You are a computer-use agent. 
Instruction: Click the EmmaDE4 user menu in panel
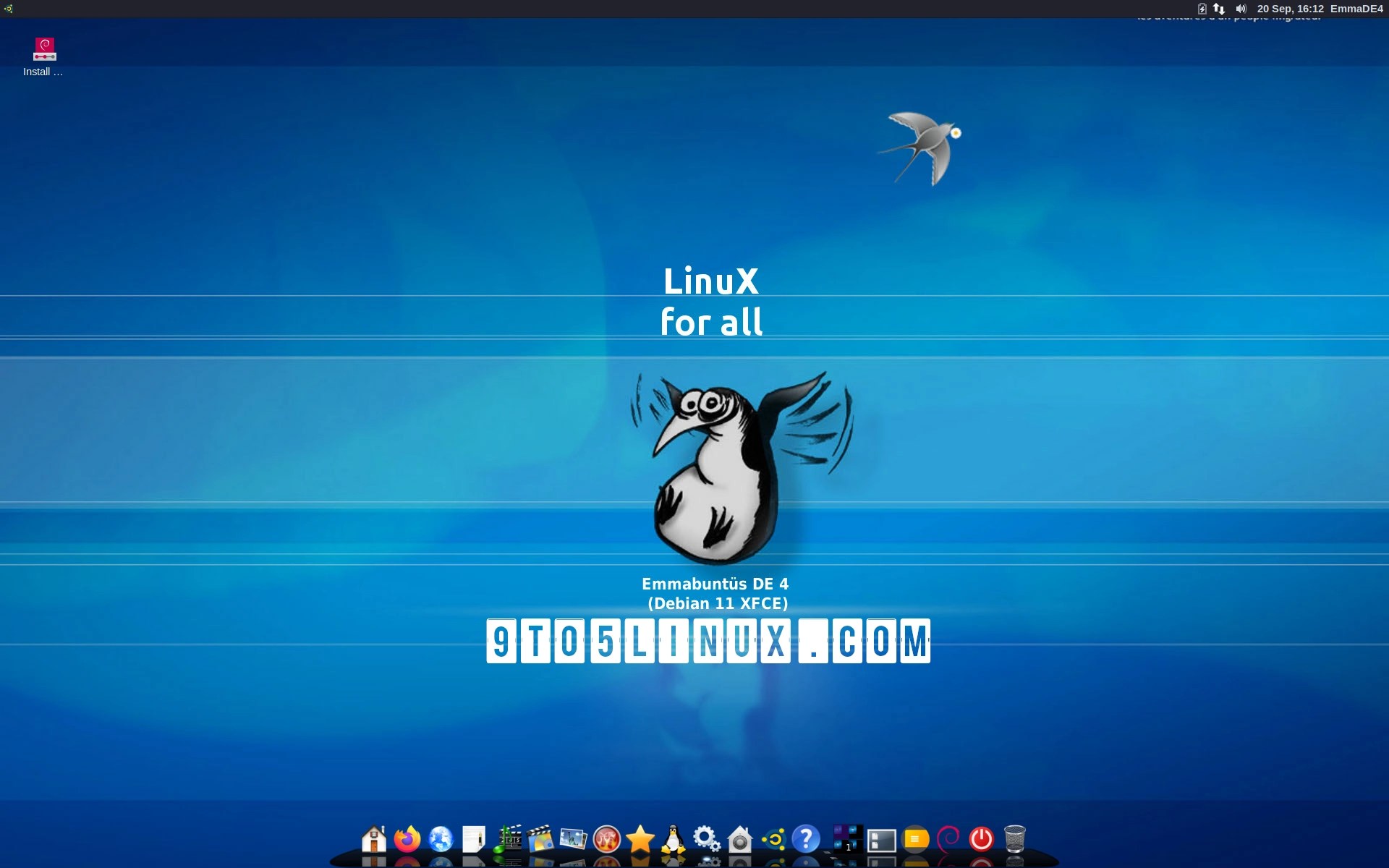click(x=1356, y=9)
